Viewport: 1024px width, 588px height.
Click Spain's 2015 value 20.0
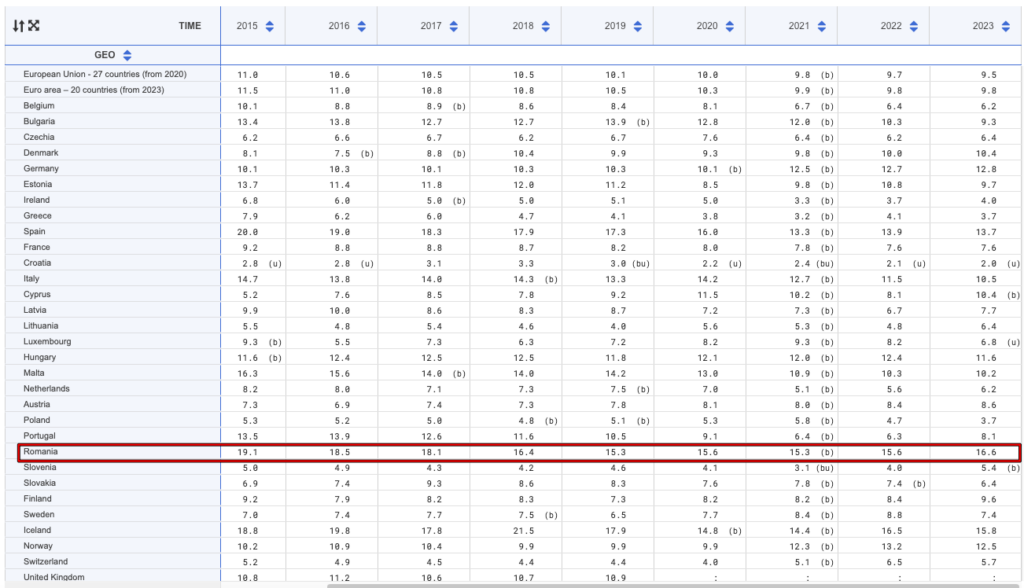(248, 231)
